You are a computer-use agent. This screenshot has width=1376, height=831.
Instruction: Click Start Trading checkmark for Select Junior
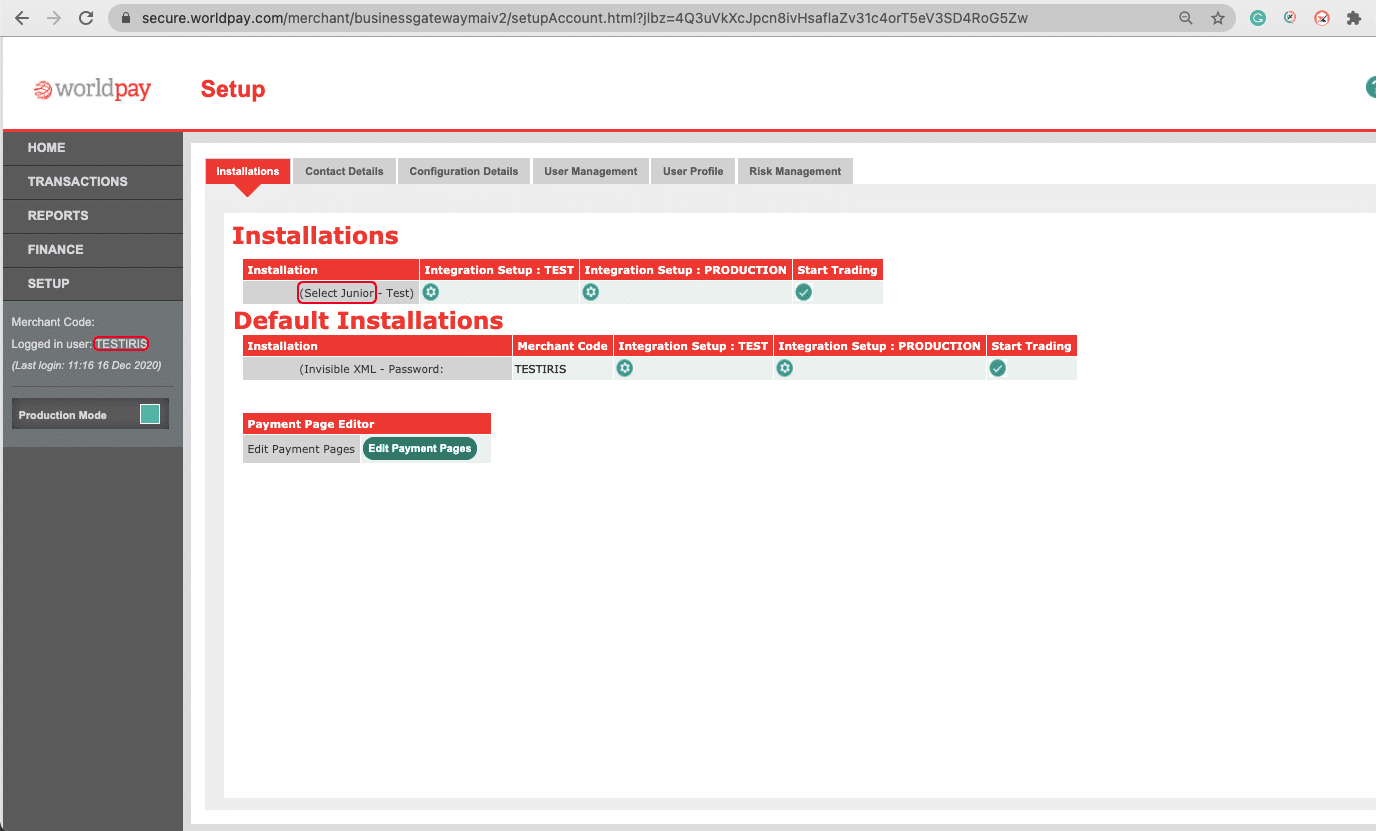[x=803, y=293]
